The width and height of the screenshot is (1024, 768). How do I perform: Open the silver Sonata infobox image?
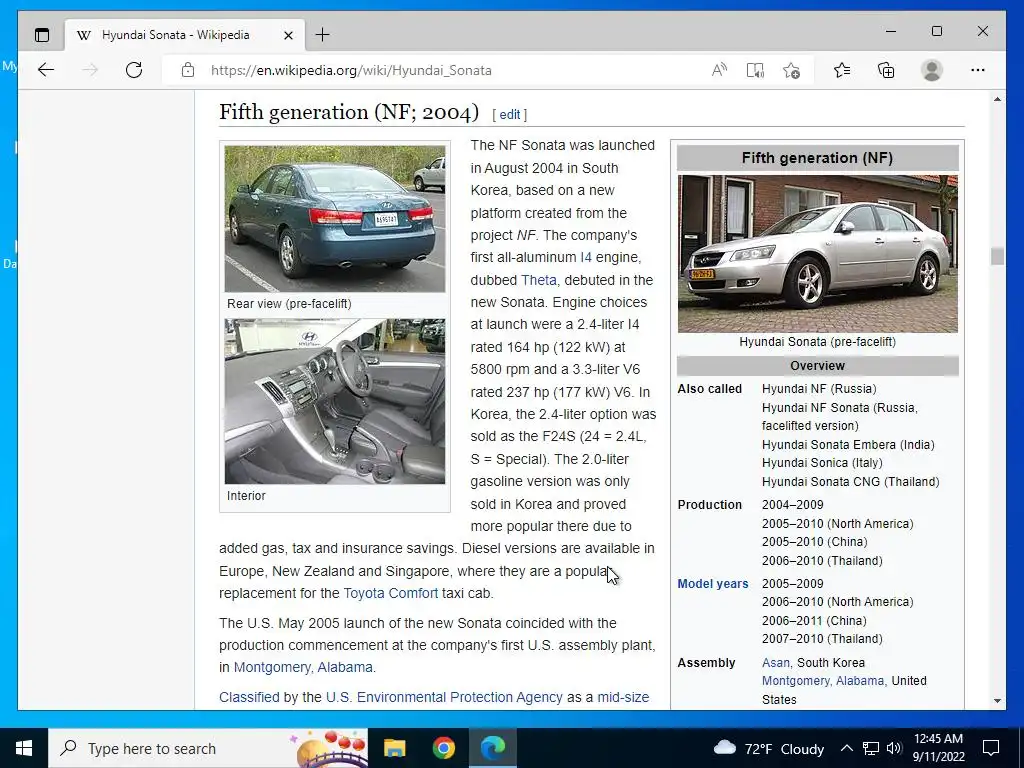coord(818,253)
